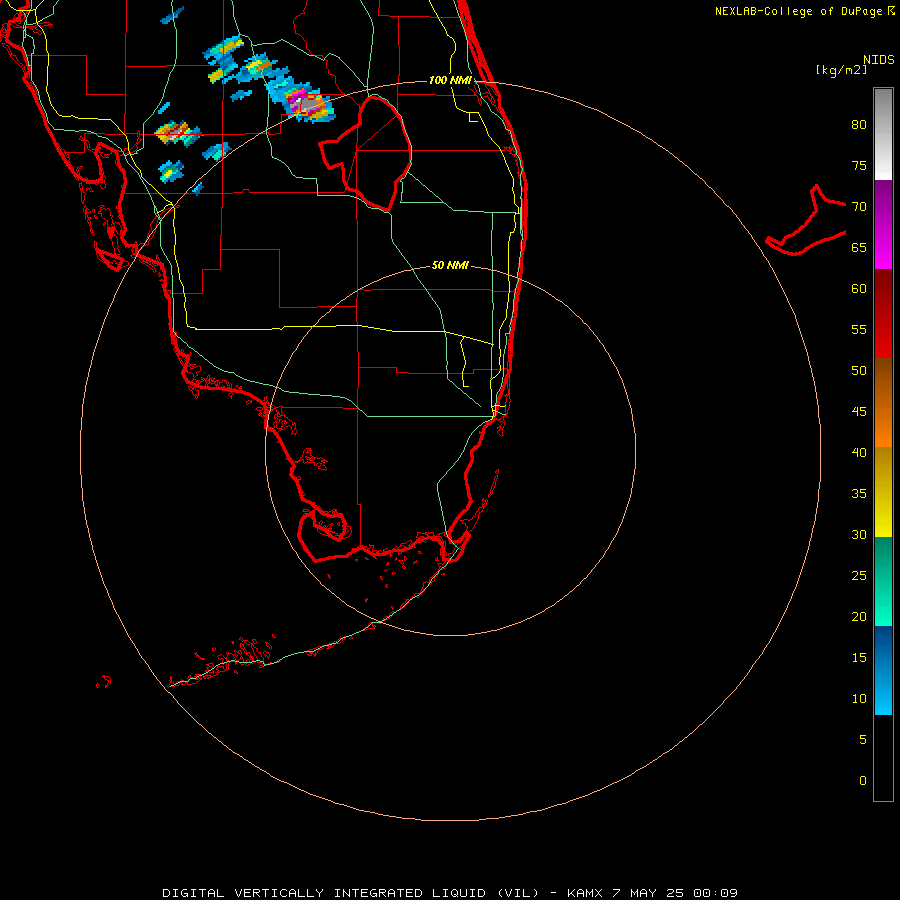This screenshot has height=900, width=900.
Task: Click the green 25 color scale segment
Action: point(883,581)
